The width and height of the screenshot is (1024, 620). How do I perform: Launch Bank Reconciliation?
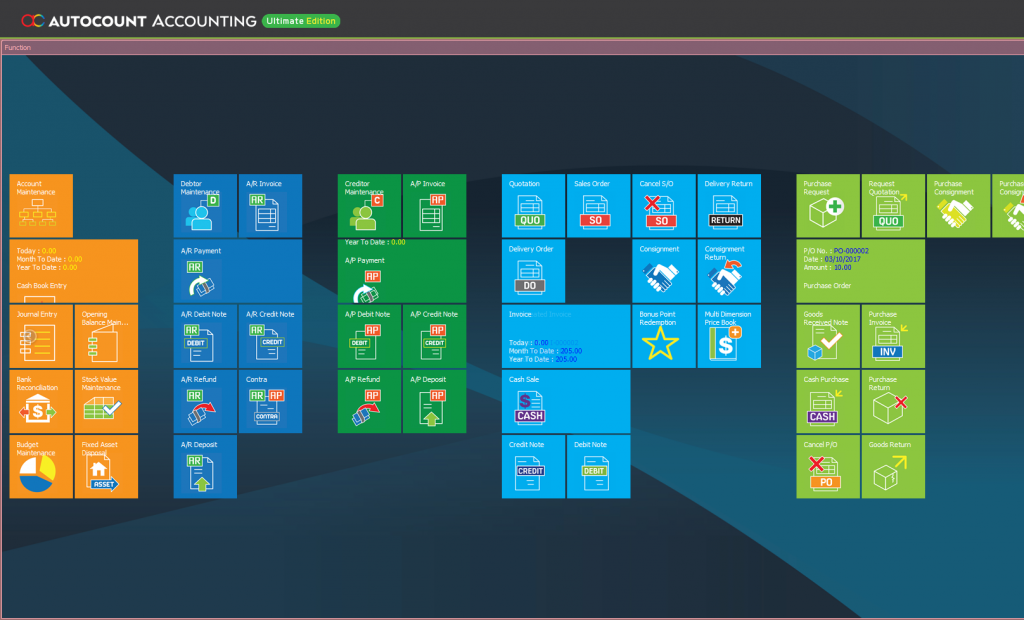[41, 401]
